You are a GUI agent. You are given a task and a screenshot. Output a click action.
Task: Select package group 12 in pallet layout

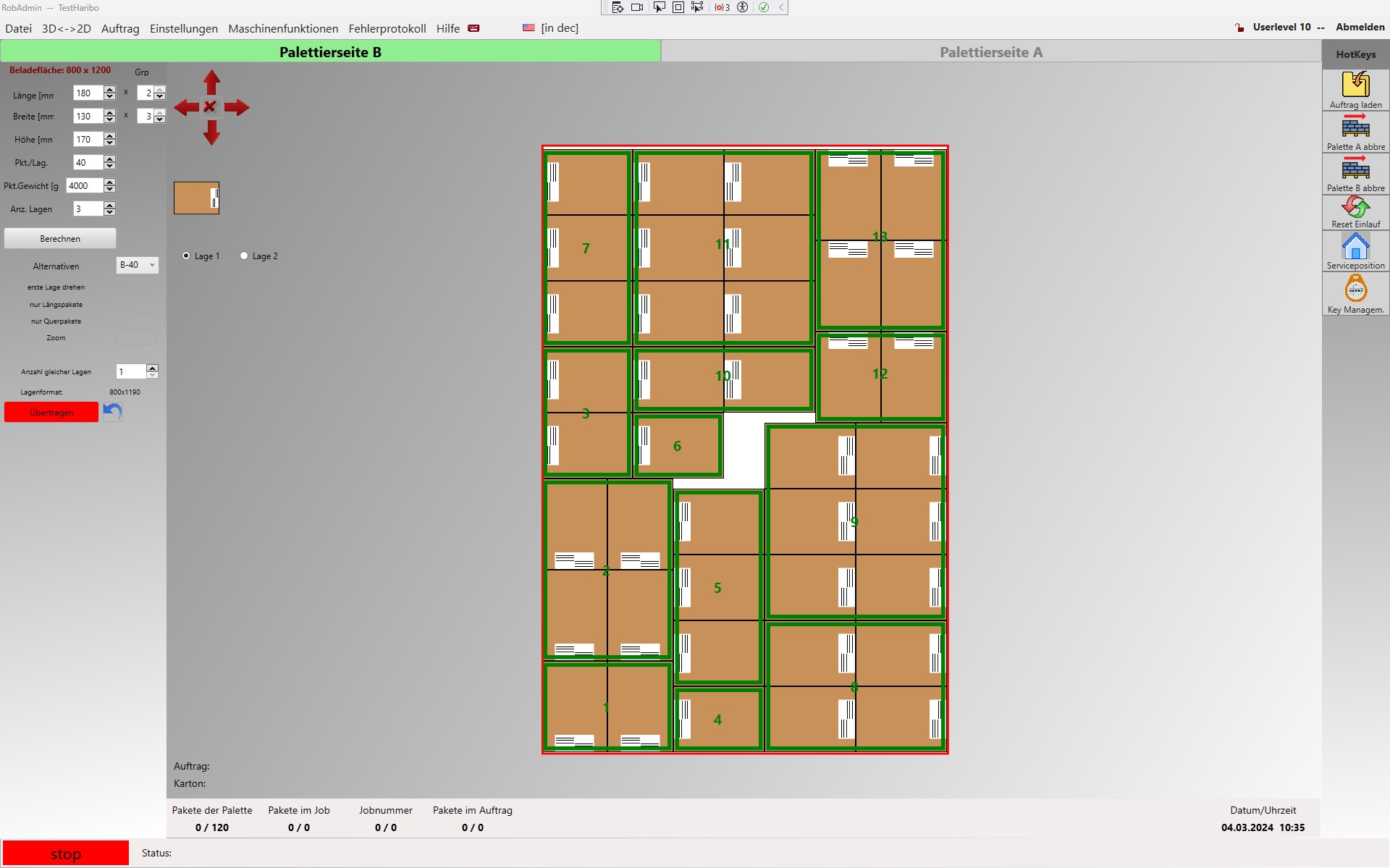(880, 376)
